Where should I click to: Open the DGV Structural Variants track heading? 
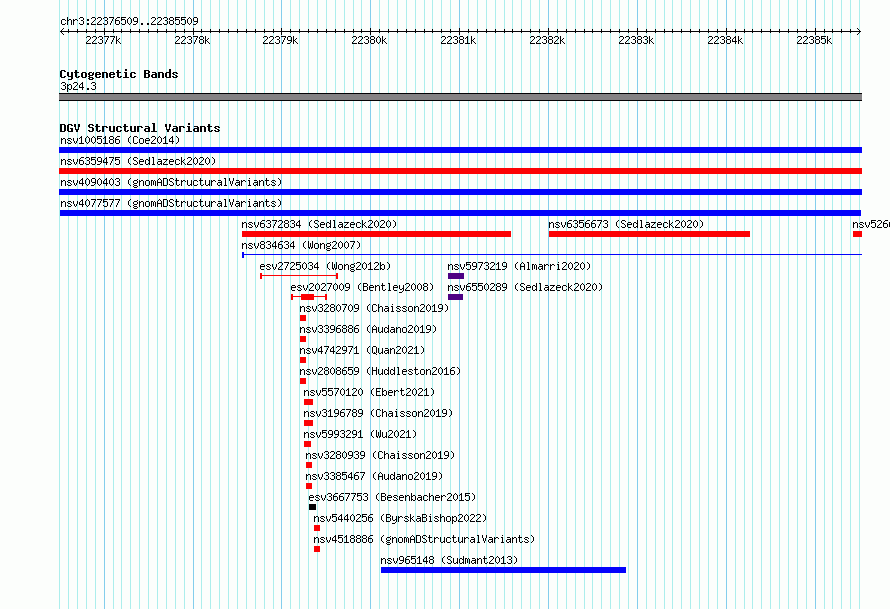[140, 128]
